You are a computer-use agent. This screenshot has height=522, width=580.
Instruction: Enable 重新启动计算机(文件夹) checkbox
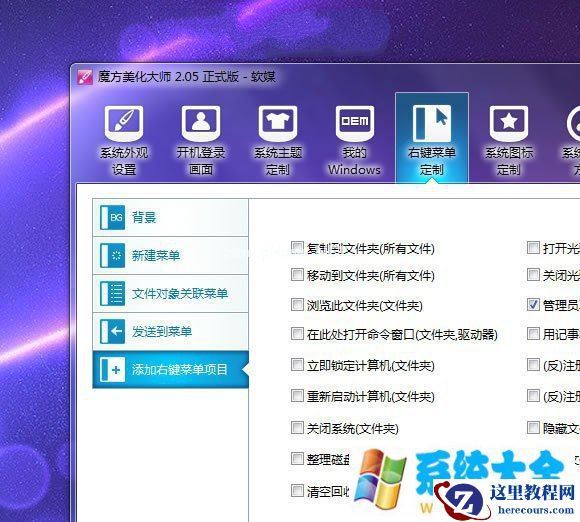click(297, 396)
